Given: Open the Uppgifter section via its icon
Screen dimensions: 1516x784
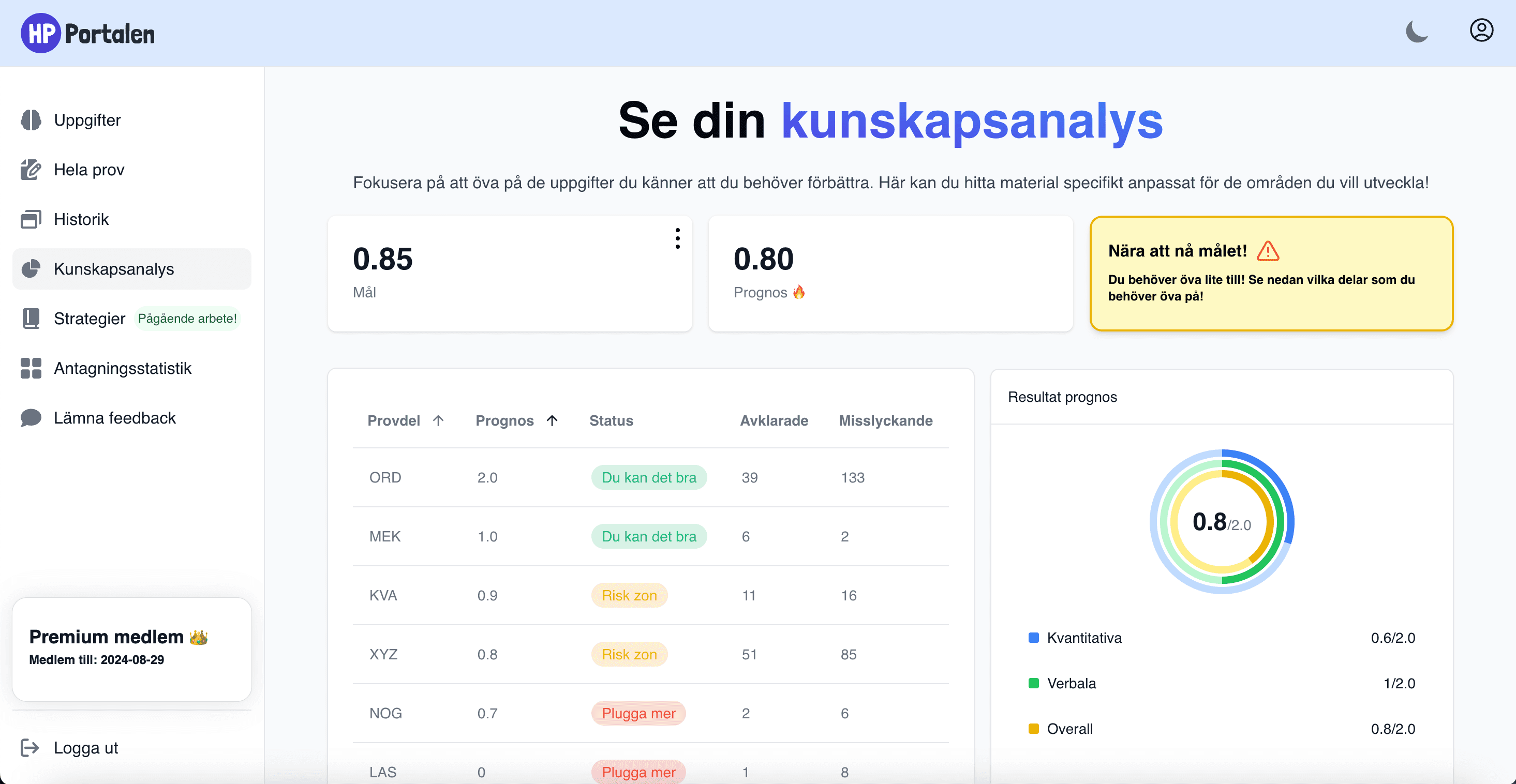Looking at the screenshot, I should [31, 119].
